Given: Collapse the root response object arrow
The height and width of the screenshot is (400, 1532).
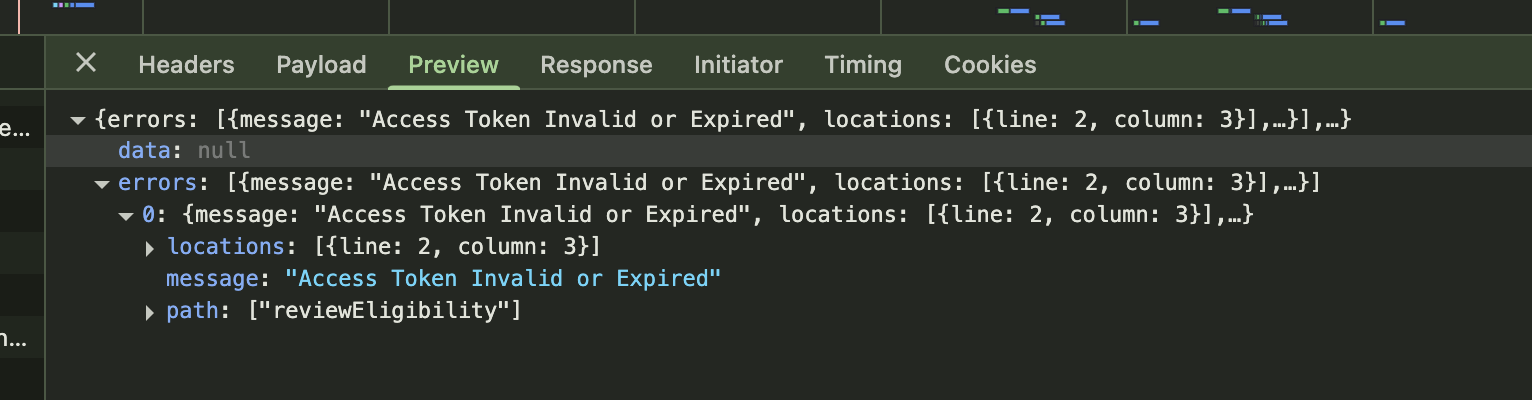Looking at the screenshot, I should (x=78, y=120).
